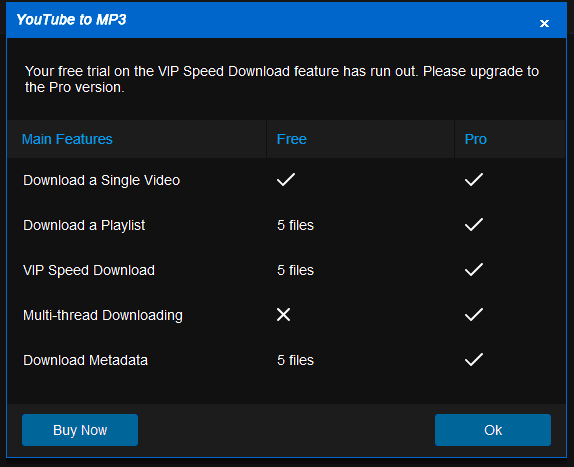Click the Download a Playlist row label
574x467 pixels.
[x=84, y=225]
